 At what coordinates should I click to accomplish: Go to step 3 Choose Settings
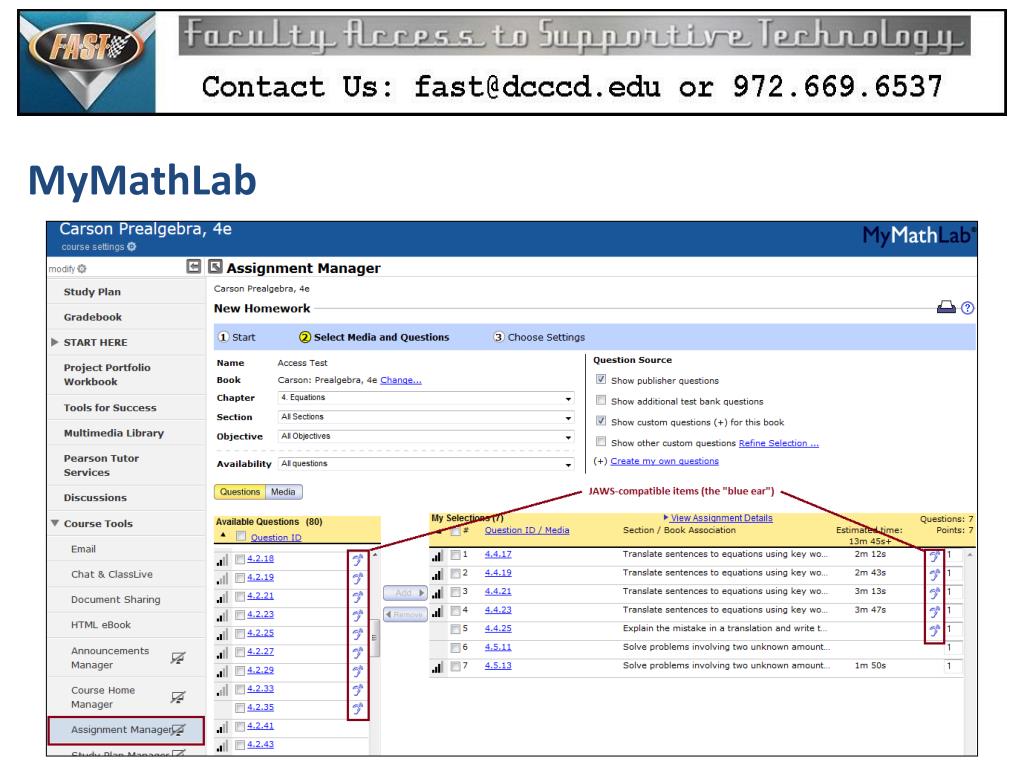click(539, 337)
